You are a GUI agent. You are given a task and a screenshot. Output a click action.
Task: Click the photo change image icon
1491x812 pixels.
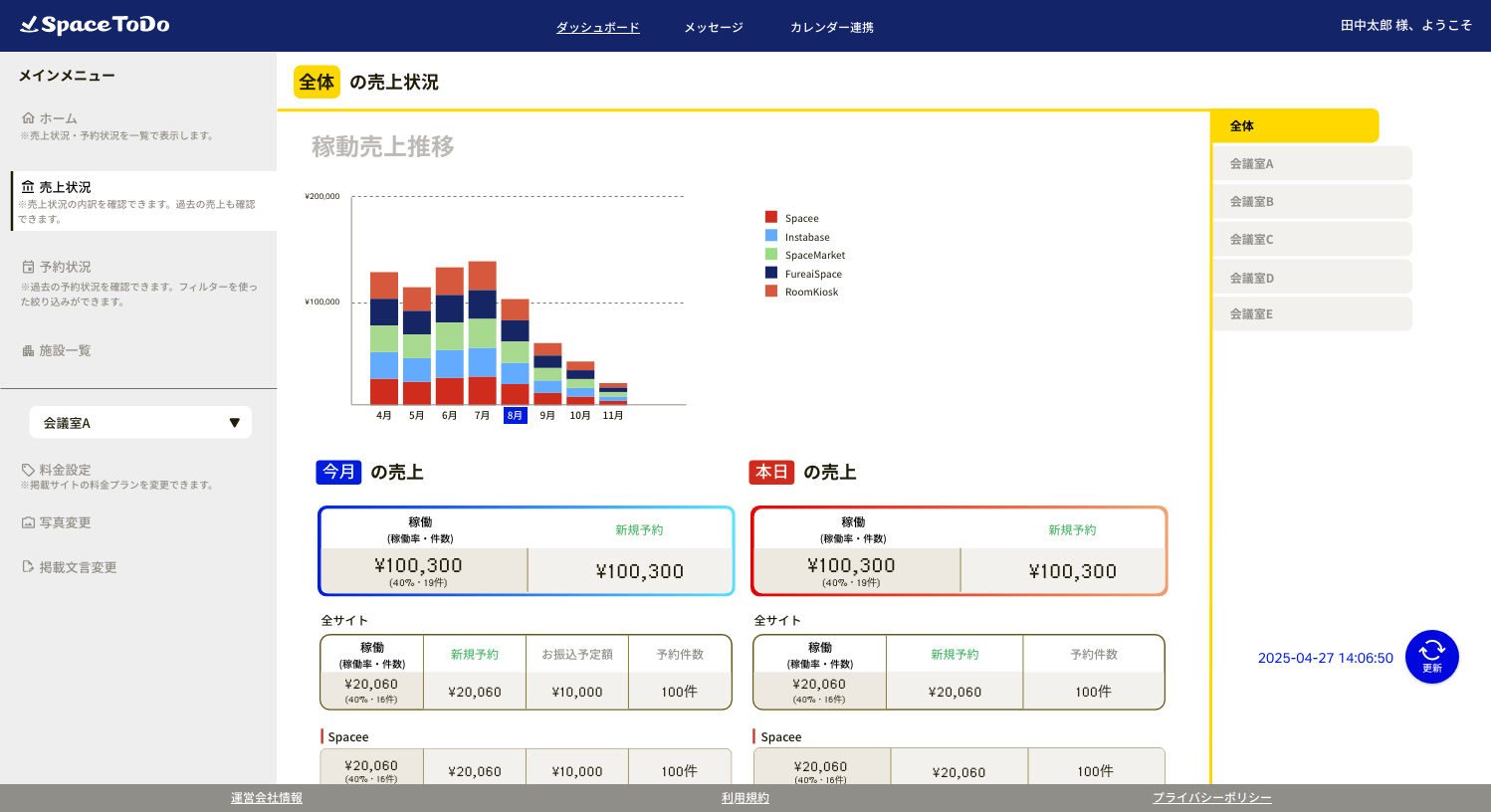28,522
